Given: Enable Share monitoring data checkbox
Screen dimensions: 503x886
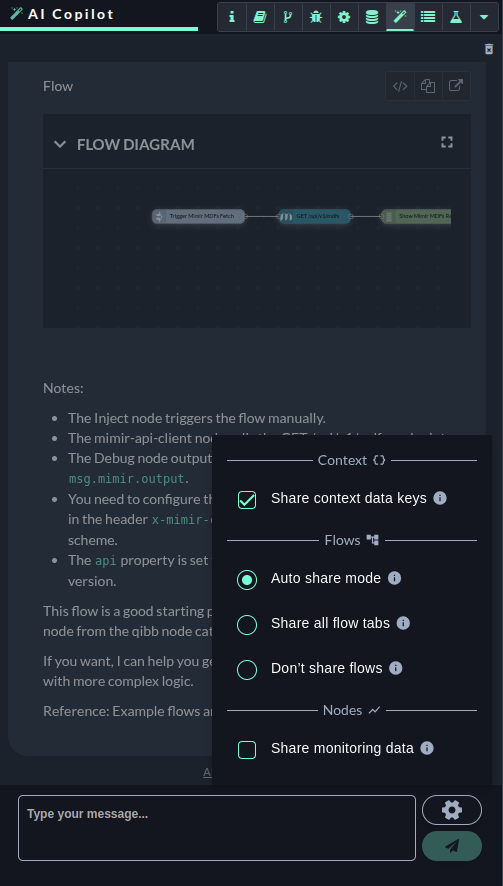Looking at the screenshot, I should click(247, 749).
